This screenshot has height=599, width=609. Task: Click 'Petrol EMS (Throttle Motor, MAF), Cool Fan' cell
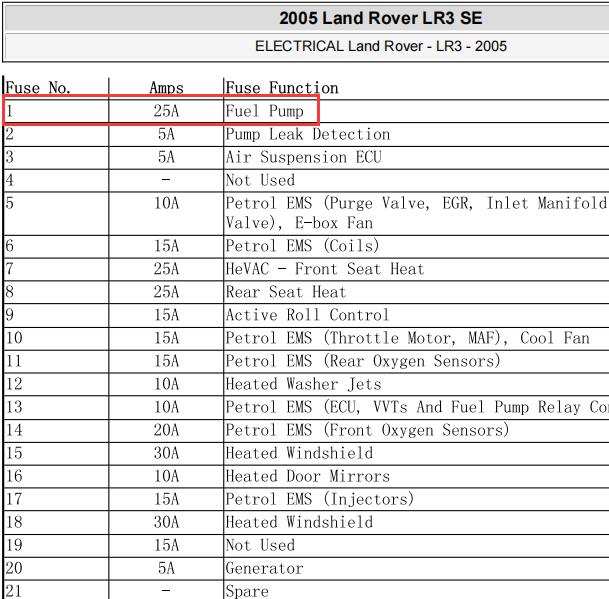408,338
